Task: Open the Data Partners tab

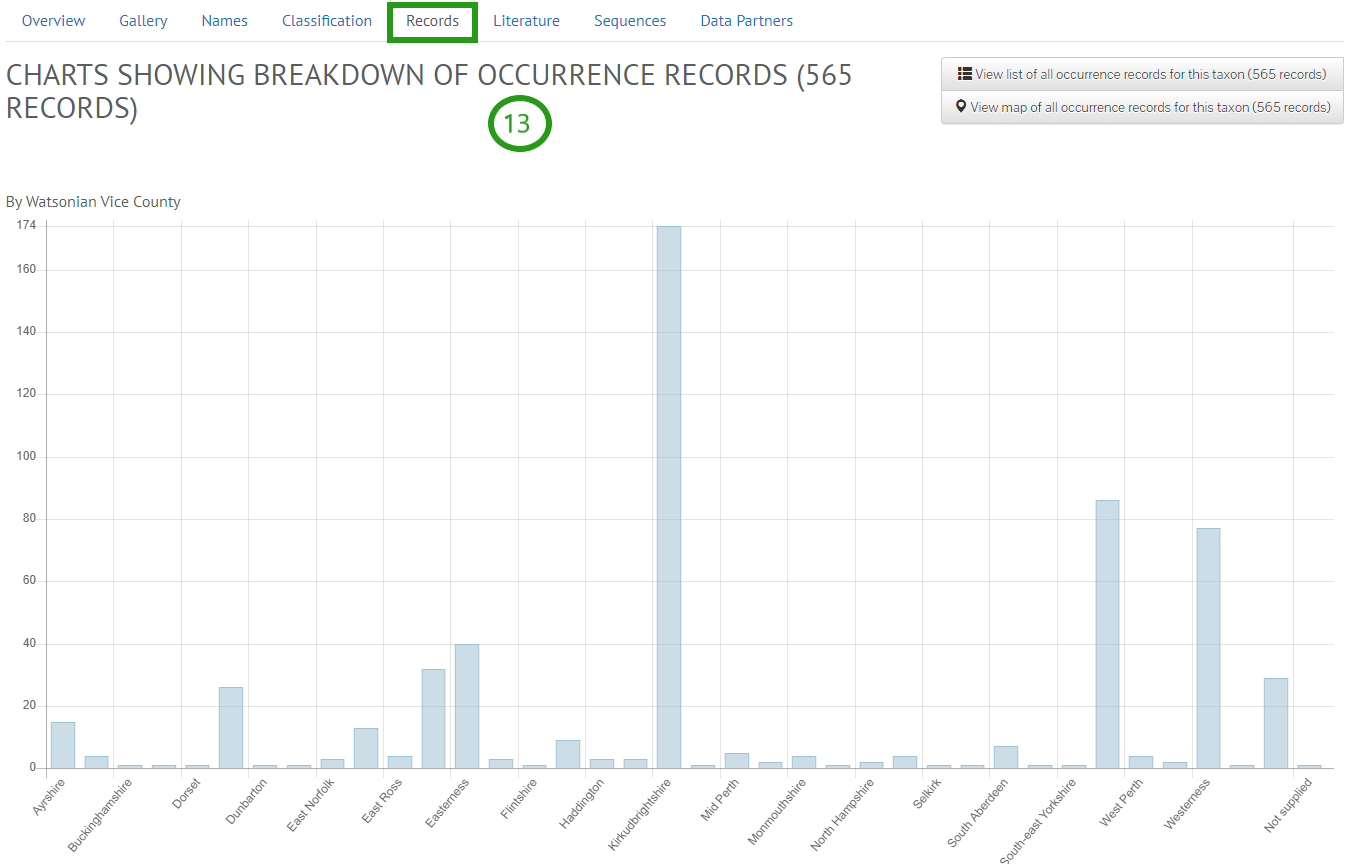Action: [x=746, y=20]
